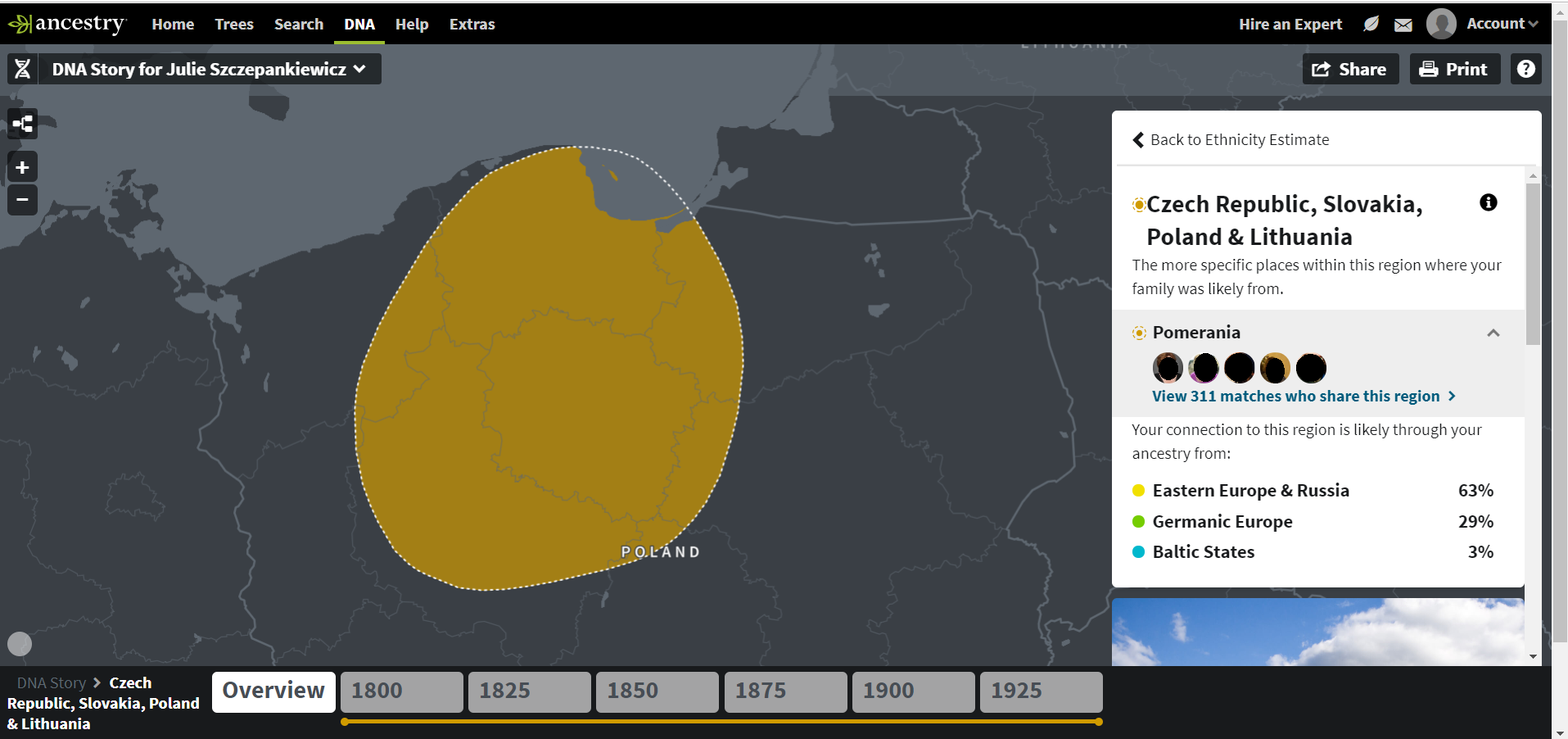Click the first match avatar under Pomerania
The width and height of the screenshot is (1568, 739).
click(1168, 368)
